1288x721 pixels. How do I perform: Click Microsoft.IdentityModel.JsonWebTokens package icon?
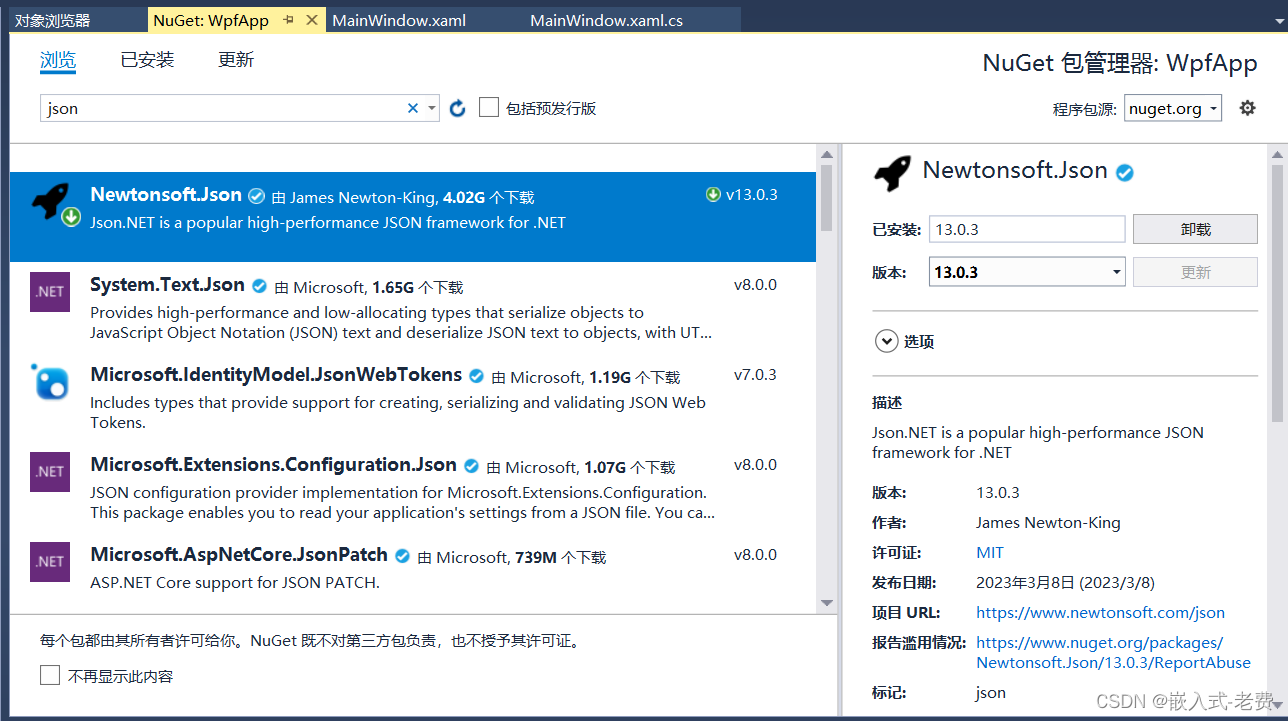pyautogui.click(x=50, y=381)
